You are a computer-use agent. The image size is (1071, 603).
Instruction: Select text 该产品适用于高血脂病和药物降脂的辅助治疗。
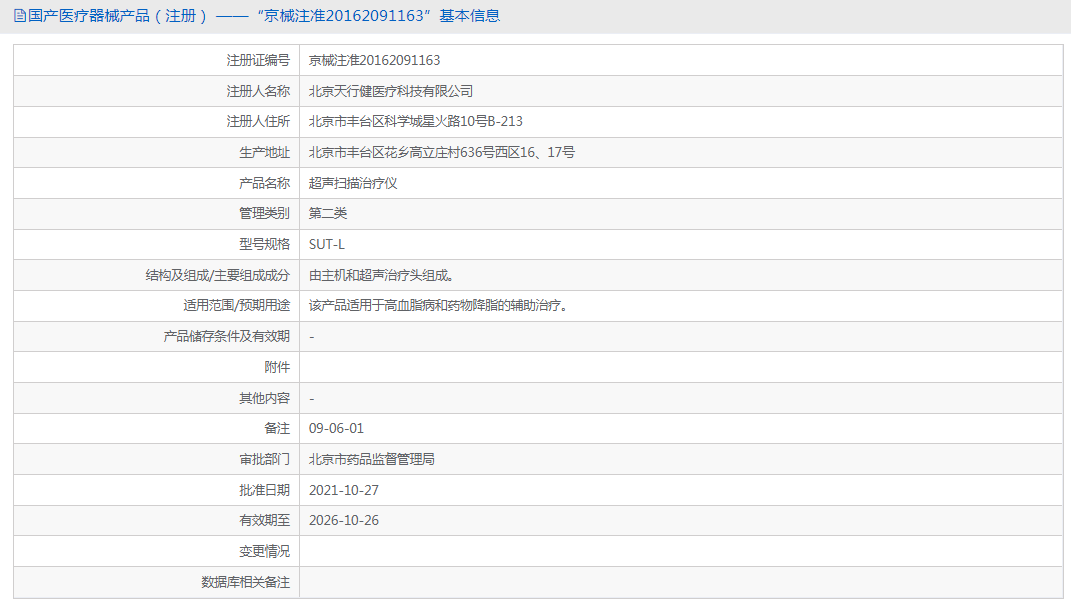(439, 305)
